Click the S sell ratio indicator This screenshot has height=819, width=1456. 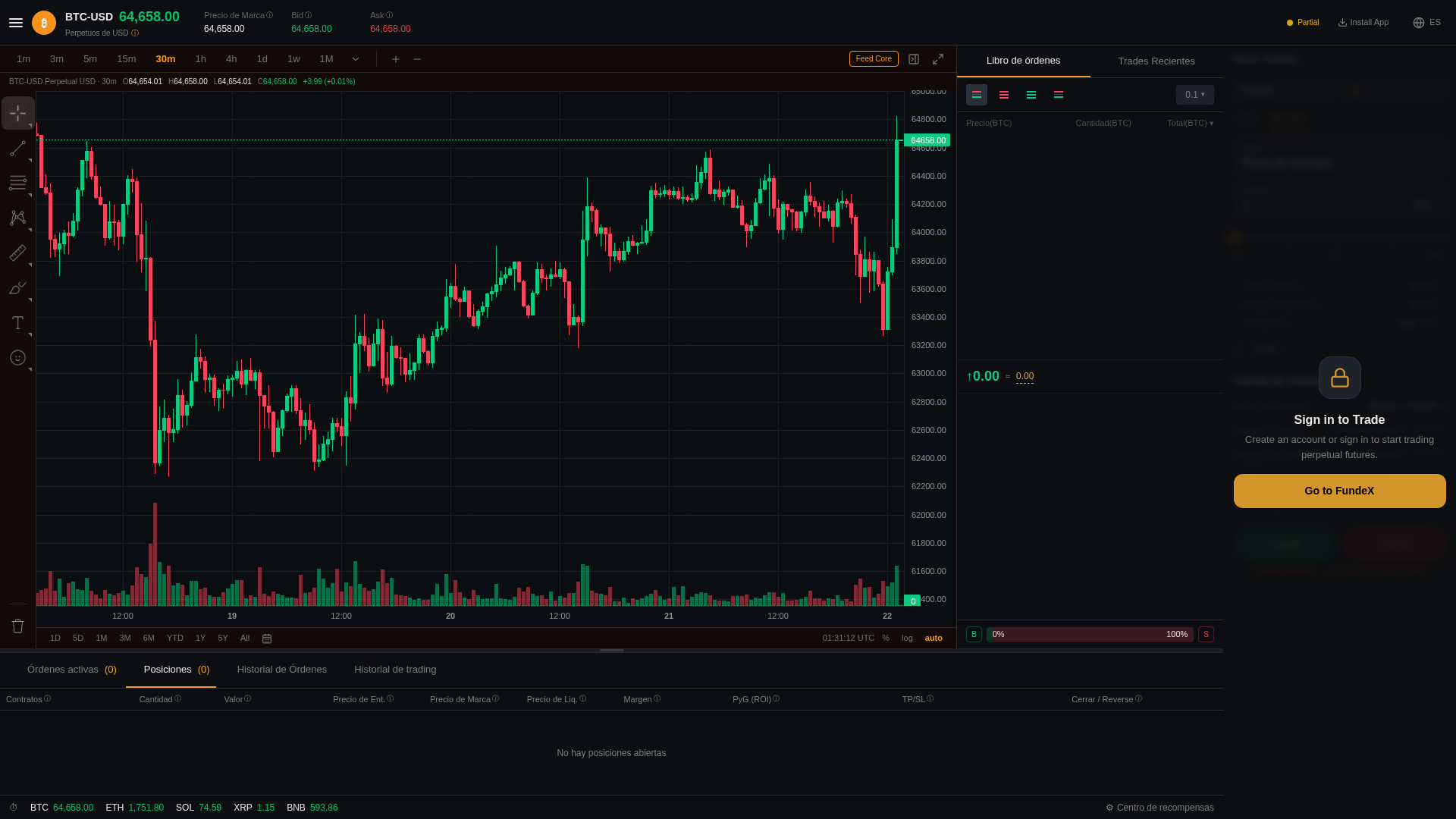click(1206, 635)
